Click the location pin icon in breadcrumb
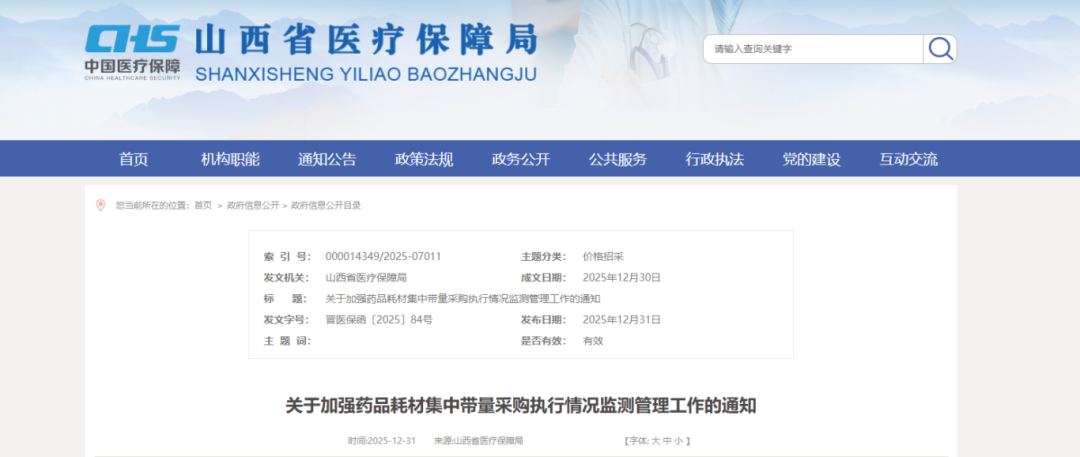The width and height of the screenshot is (1080, 457). pos(101,205)
